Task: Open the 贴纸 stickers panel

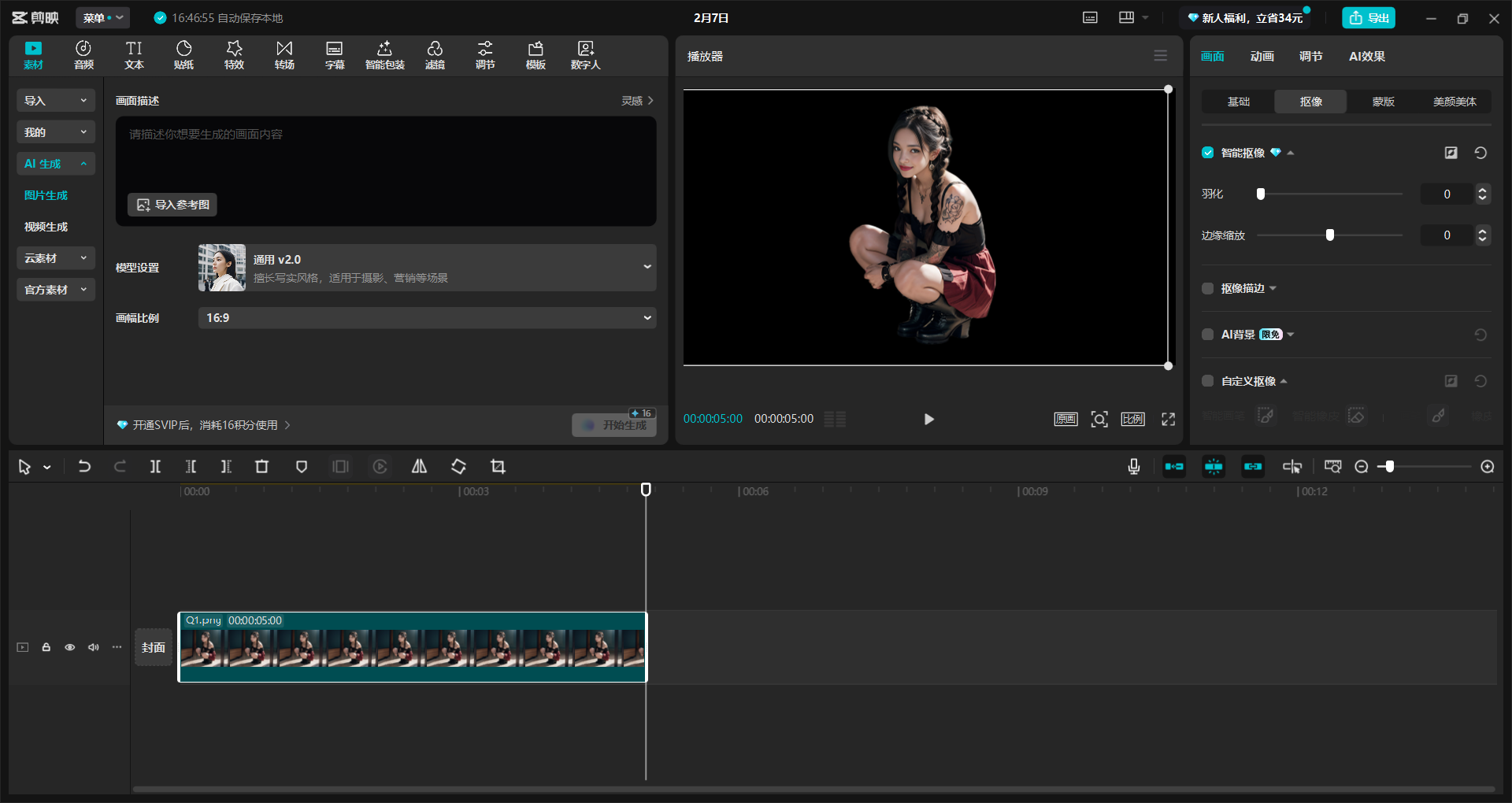Action: pos(183,55)
